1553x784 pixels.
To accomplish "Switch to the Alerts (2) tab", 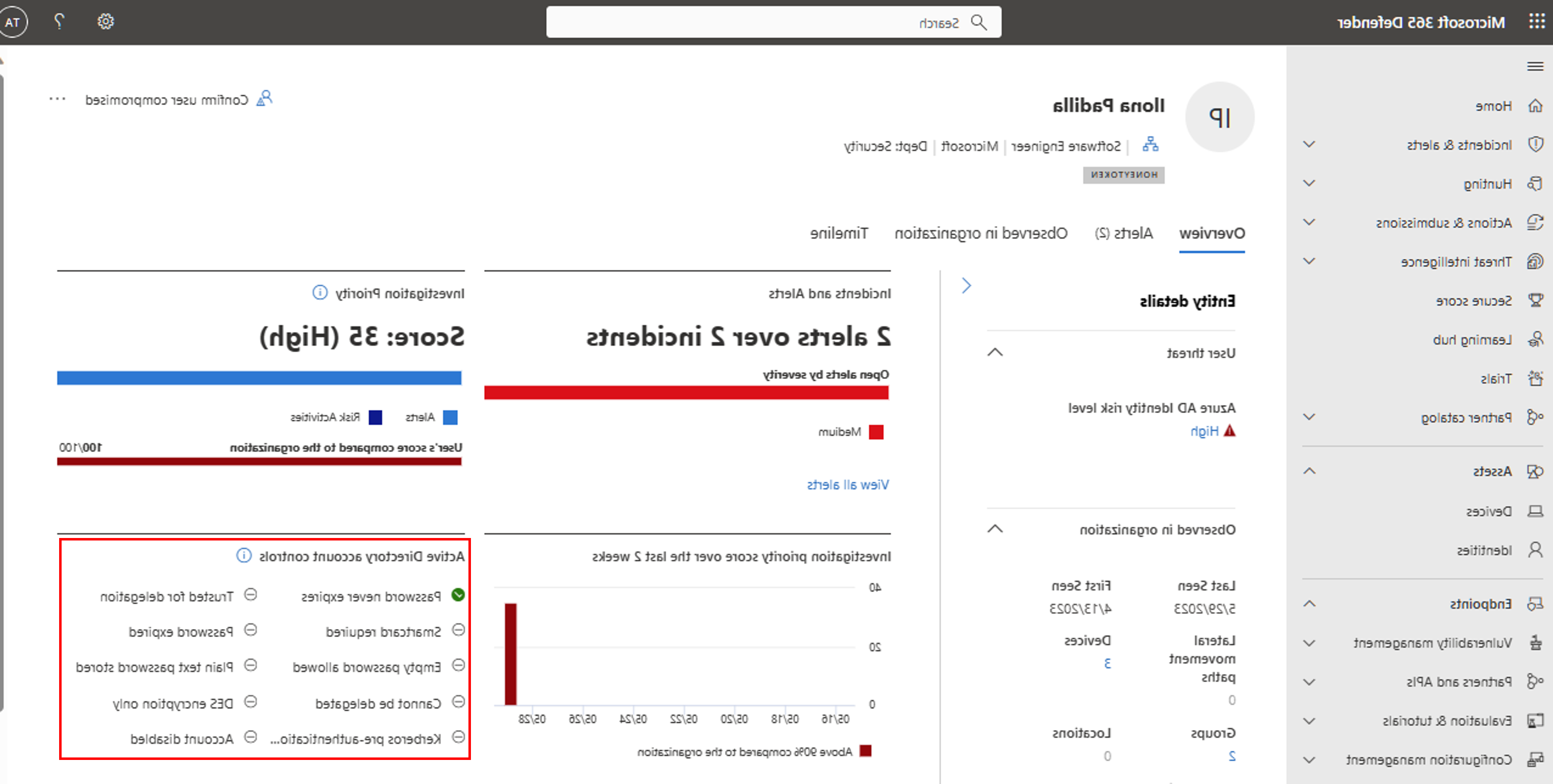I will [x=1124, y=233].
